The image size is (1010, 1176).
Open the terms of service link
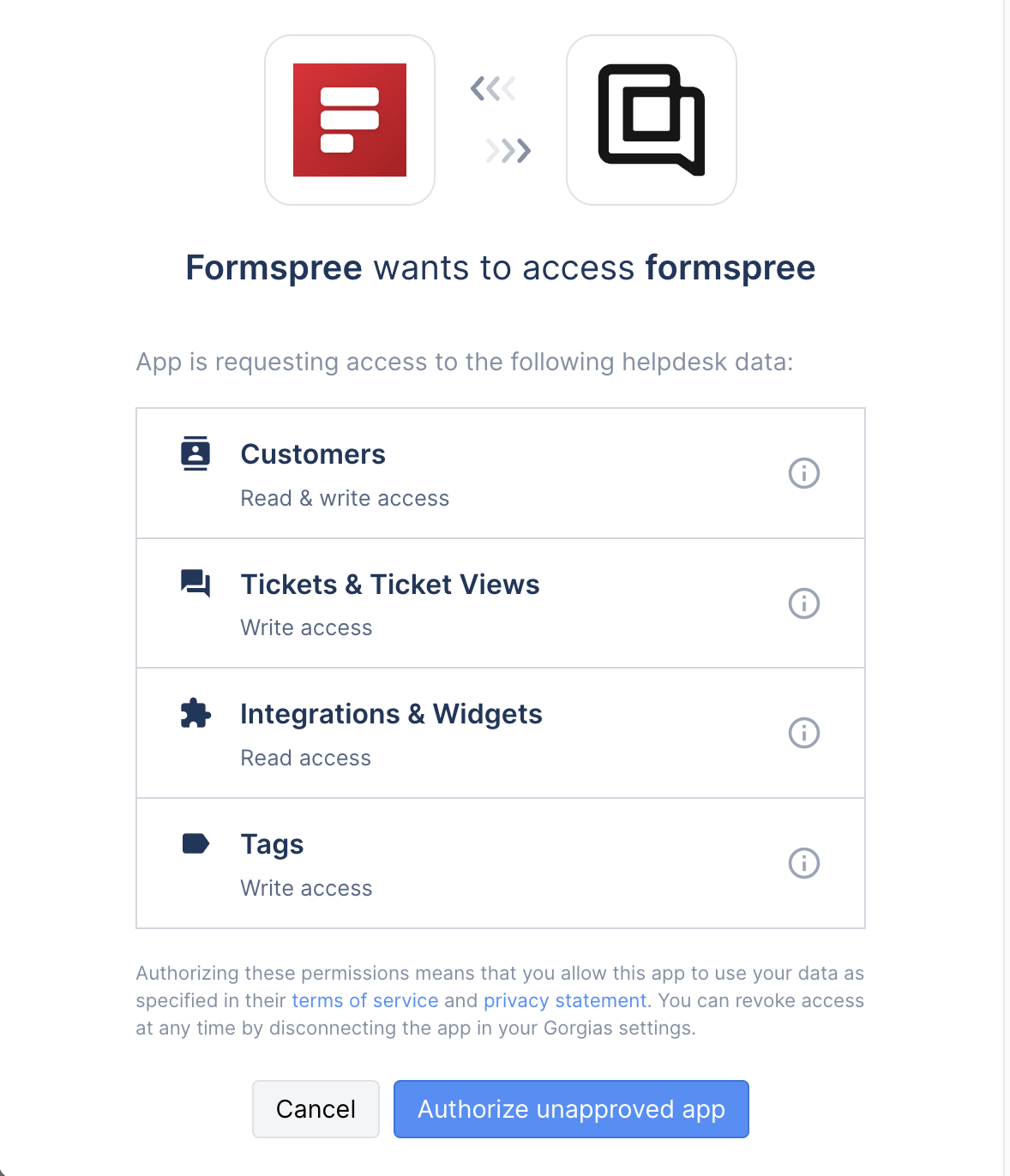click(x=365, y=1000)
